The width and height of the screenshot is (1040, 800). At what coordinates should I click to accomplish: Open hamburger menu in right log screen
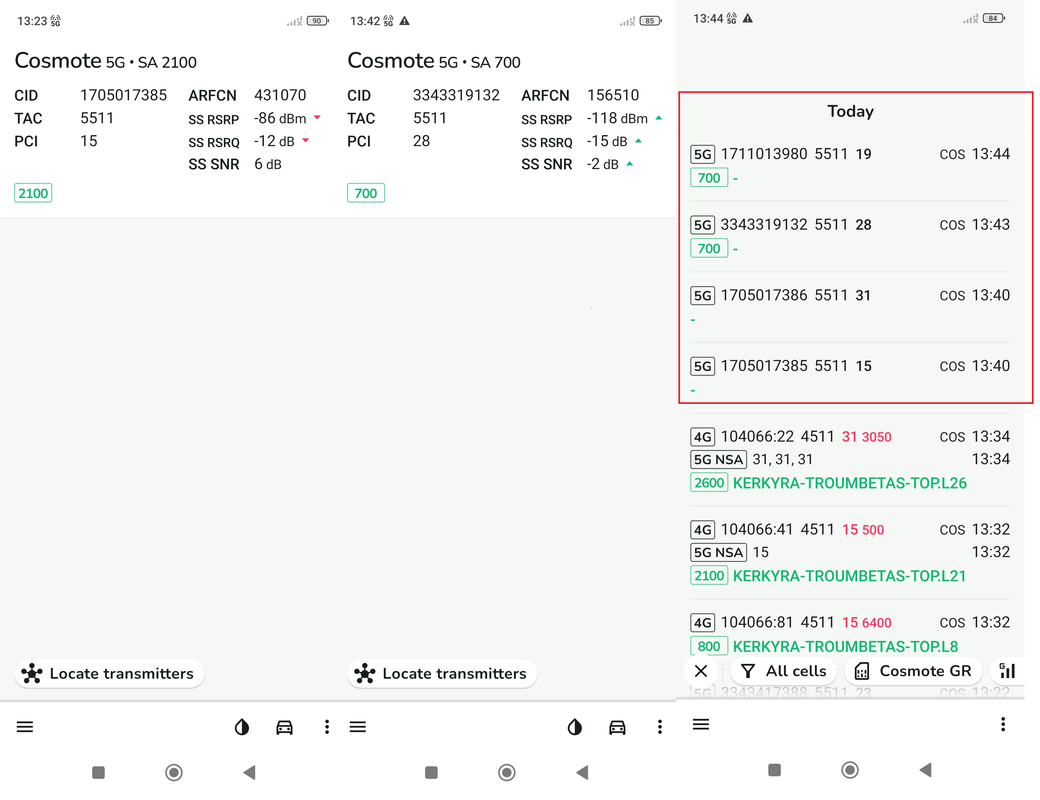pyautogui.click(x=701, y=724)
